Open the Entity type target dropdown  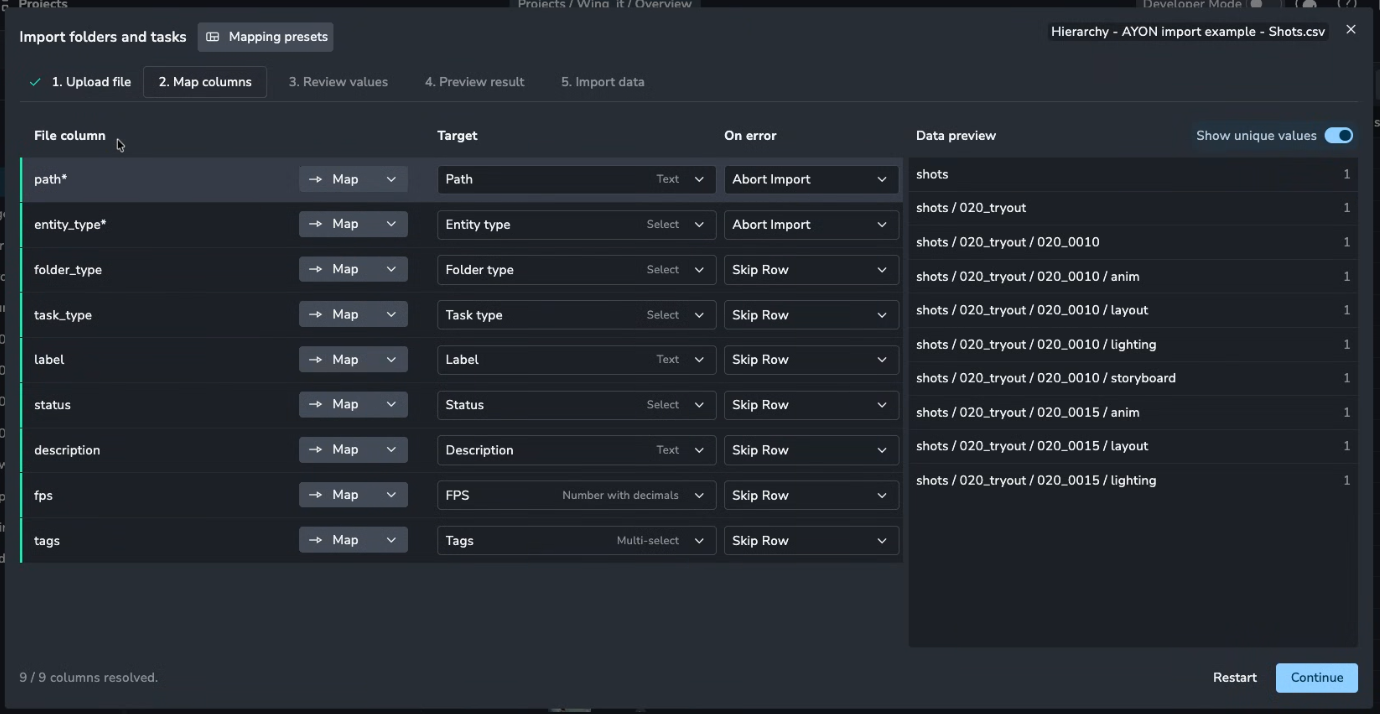576,224
